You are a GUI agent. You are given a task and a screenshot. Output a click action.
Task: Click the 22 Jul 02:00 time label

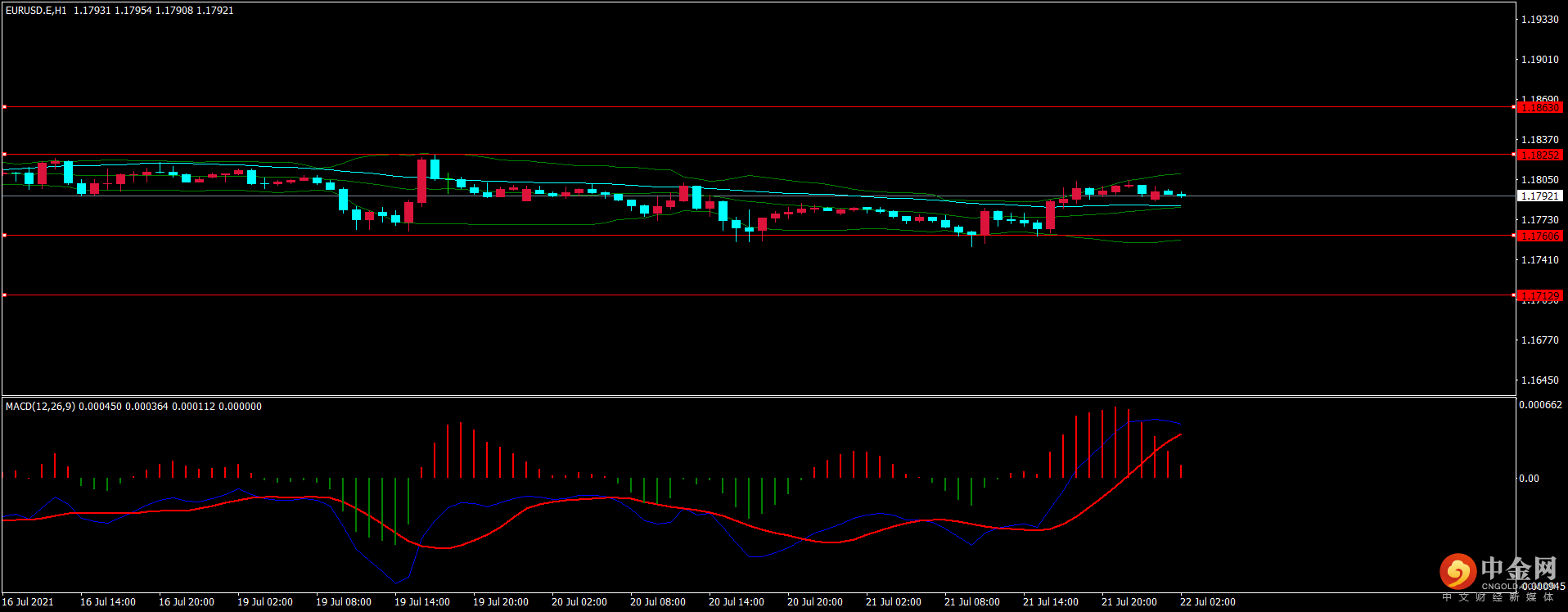[x=1208, y=602]
